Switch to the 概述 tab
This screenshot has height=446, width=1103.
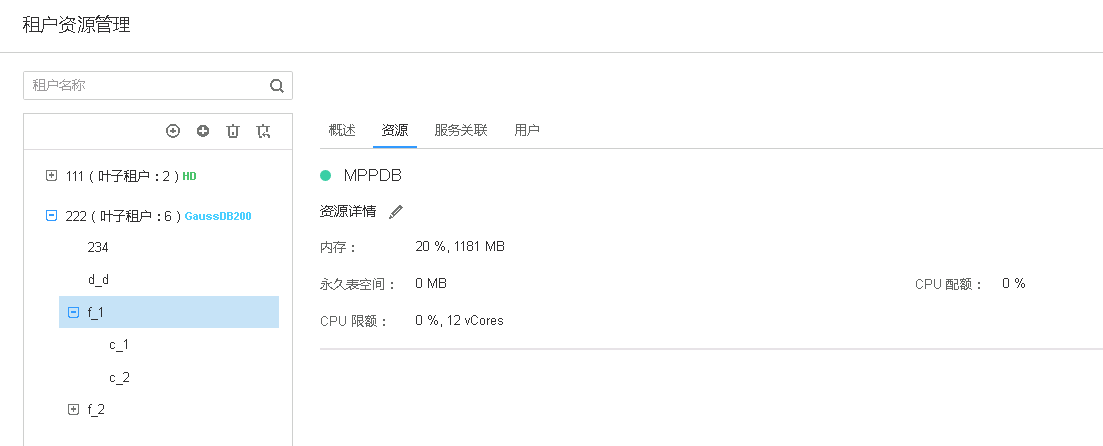tap(342, 130)
